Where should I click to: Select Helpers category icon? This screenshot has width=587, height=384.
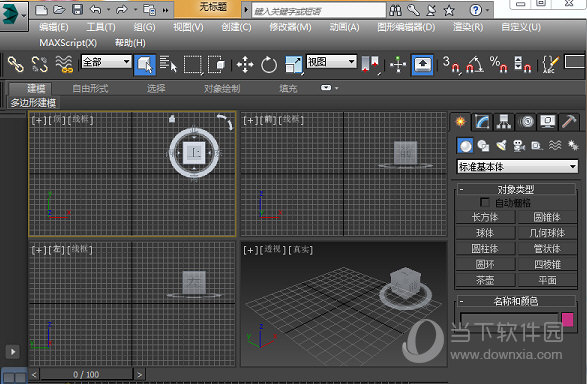coord(537,146)
